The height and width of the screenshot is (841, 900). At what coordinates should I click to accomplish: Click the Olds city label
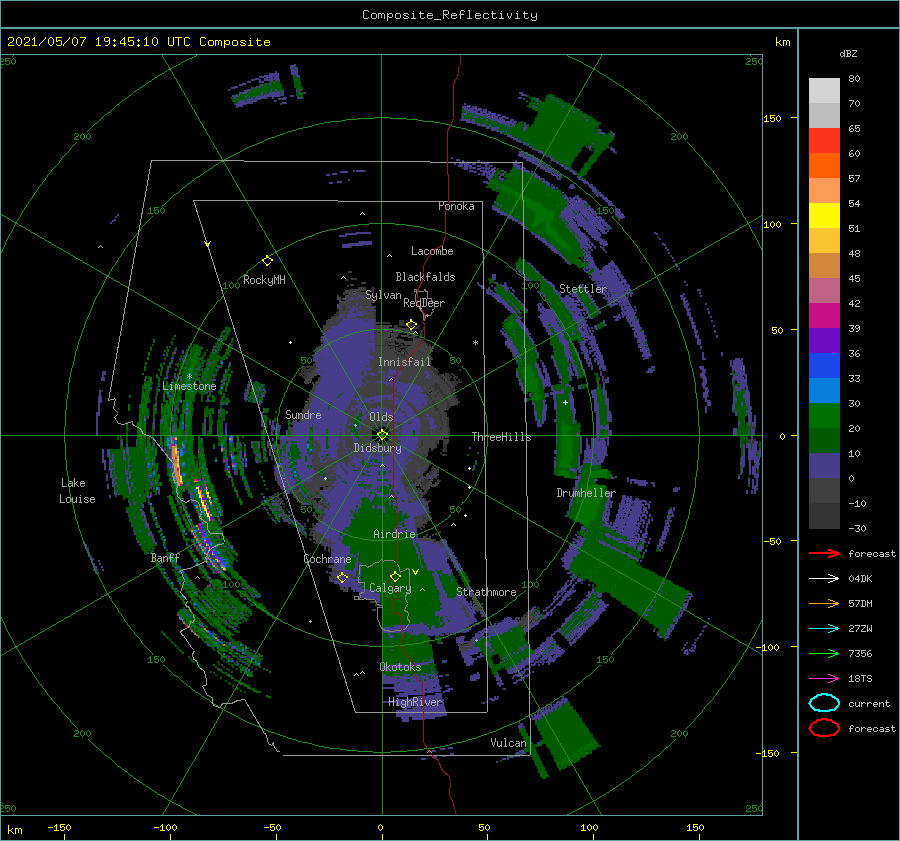pos(381,417)
